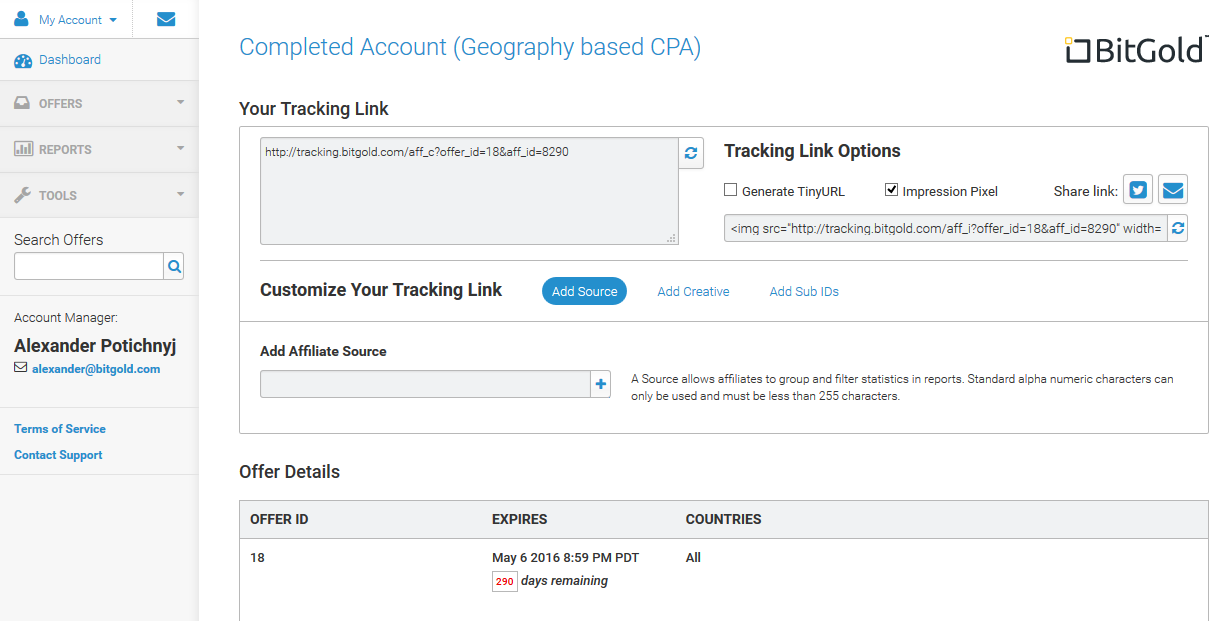Switch to the Add Sub IDs tab
Viewport: 1229px width, 621px height.
(804, 292)
